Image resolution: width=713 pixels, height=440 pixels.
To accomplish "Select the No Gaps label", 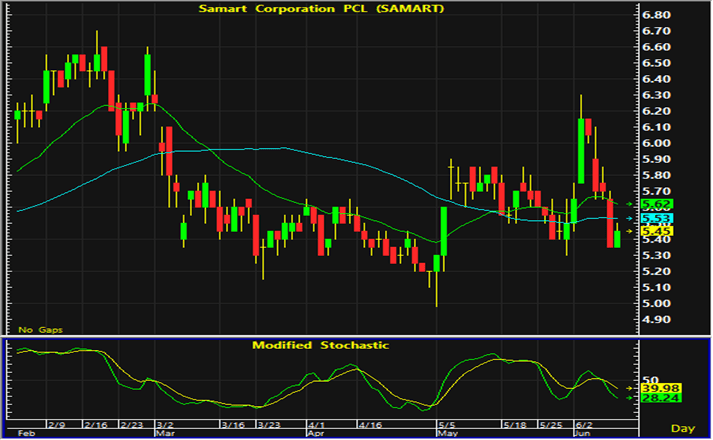I will tap(40, 330).
